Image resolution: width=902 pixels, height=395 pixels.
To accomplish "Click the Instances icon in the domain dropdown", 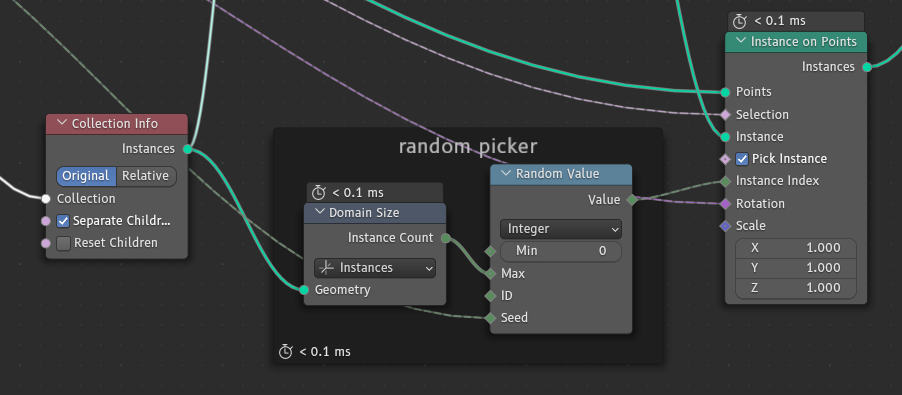I will (326, 268).
